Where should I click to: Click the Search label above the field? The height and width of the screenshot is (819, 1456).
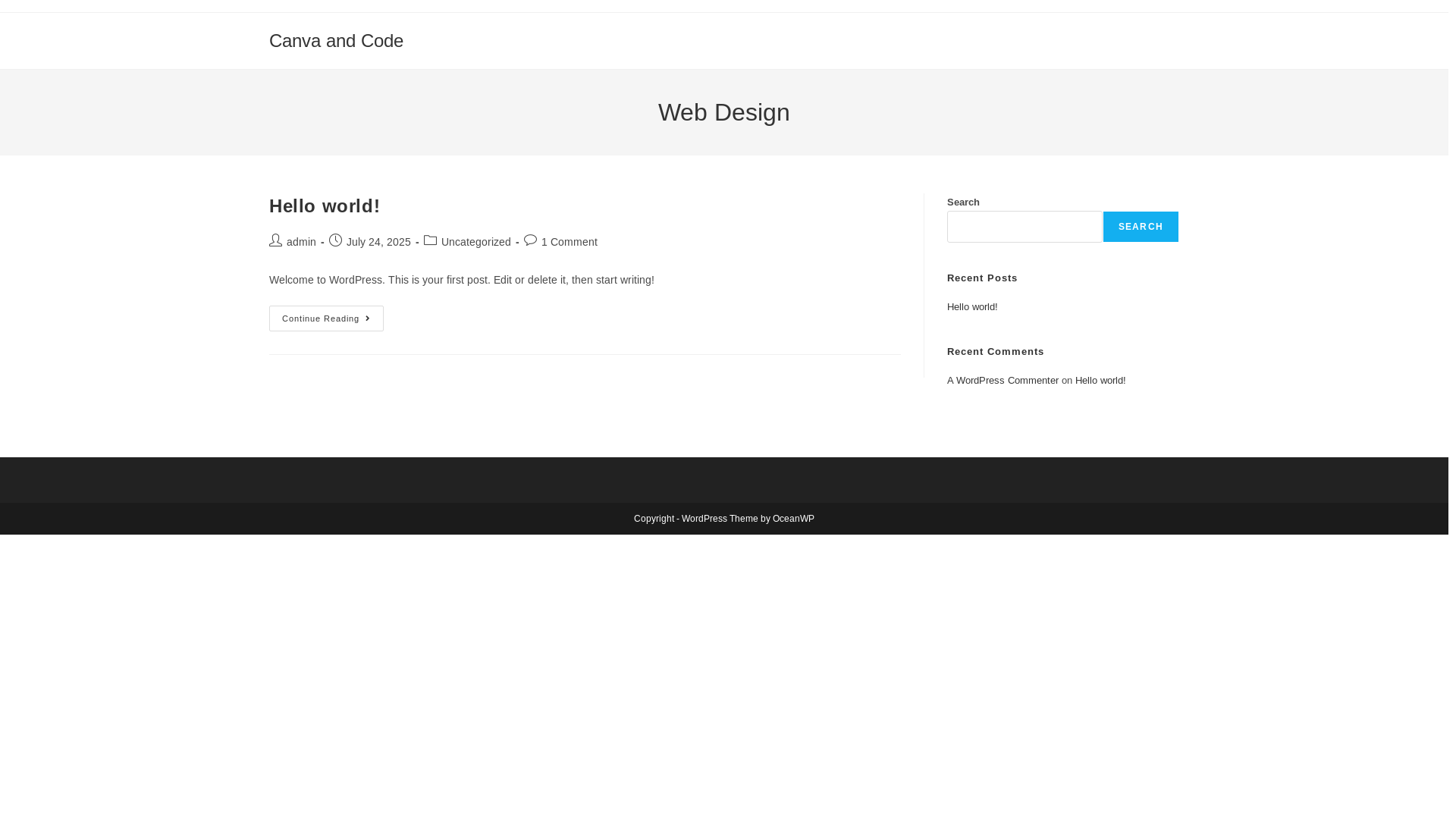click(963, 202)
